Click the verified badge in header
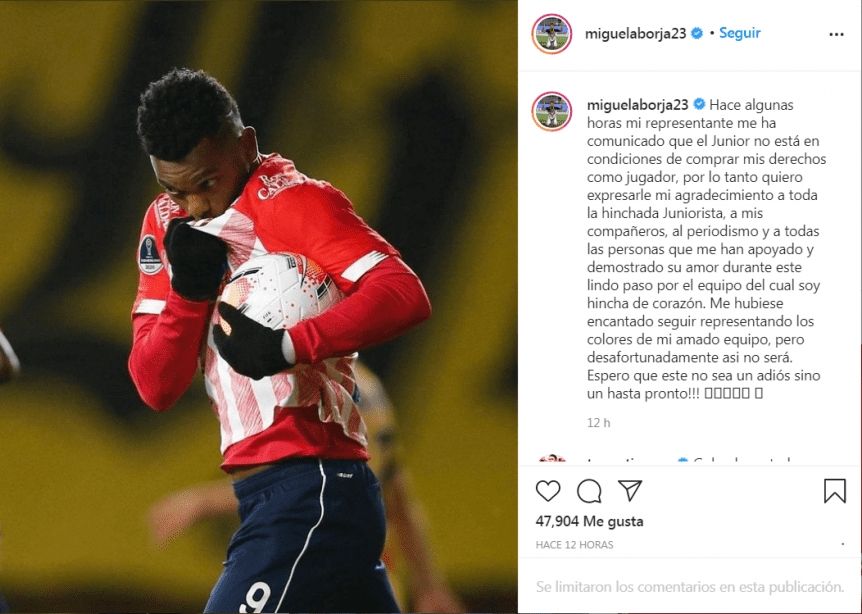 [x=697, y=33]
